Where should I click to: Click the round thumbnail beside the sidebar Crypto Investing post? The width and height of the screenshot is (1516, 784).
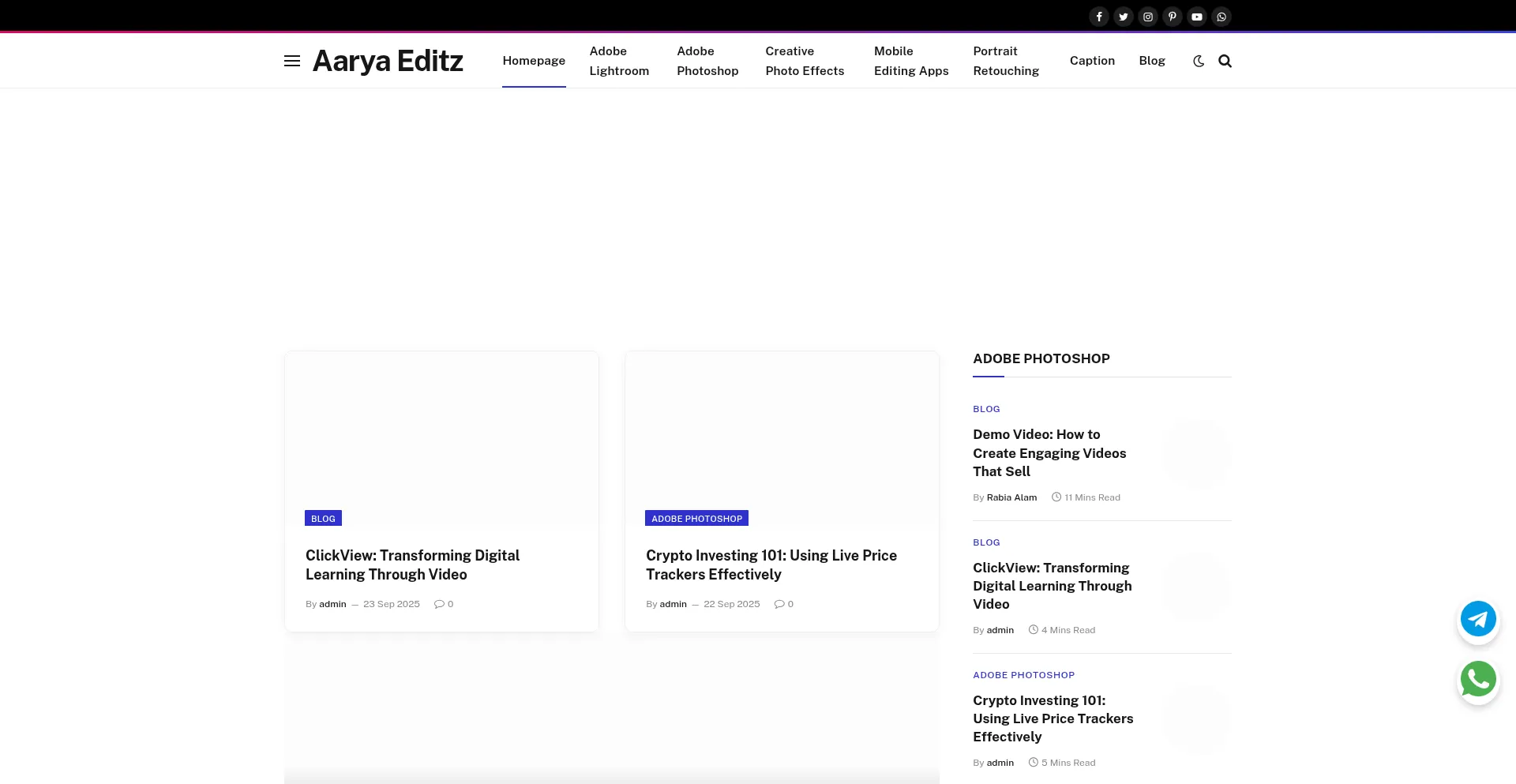pyautogui.click(x=1196, y=719)
